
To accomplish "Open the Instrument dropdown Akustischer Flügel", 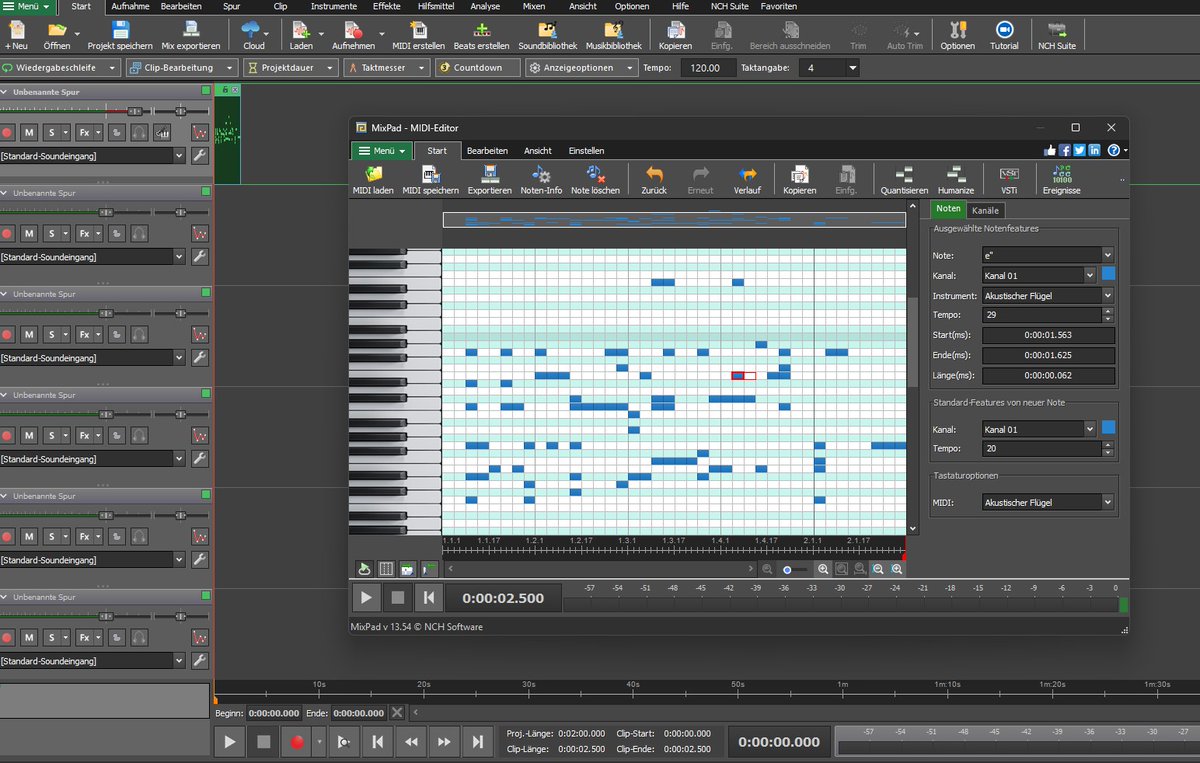I will tap(1047, 295).
